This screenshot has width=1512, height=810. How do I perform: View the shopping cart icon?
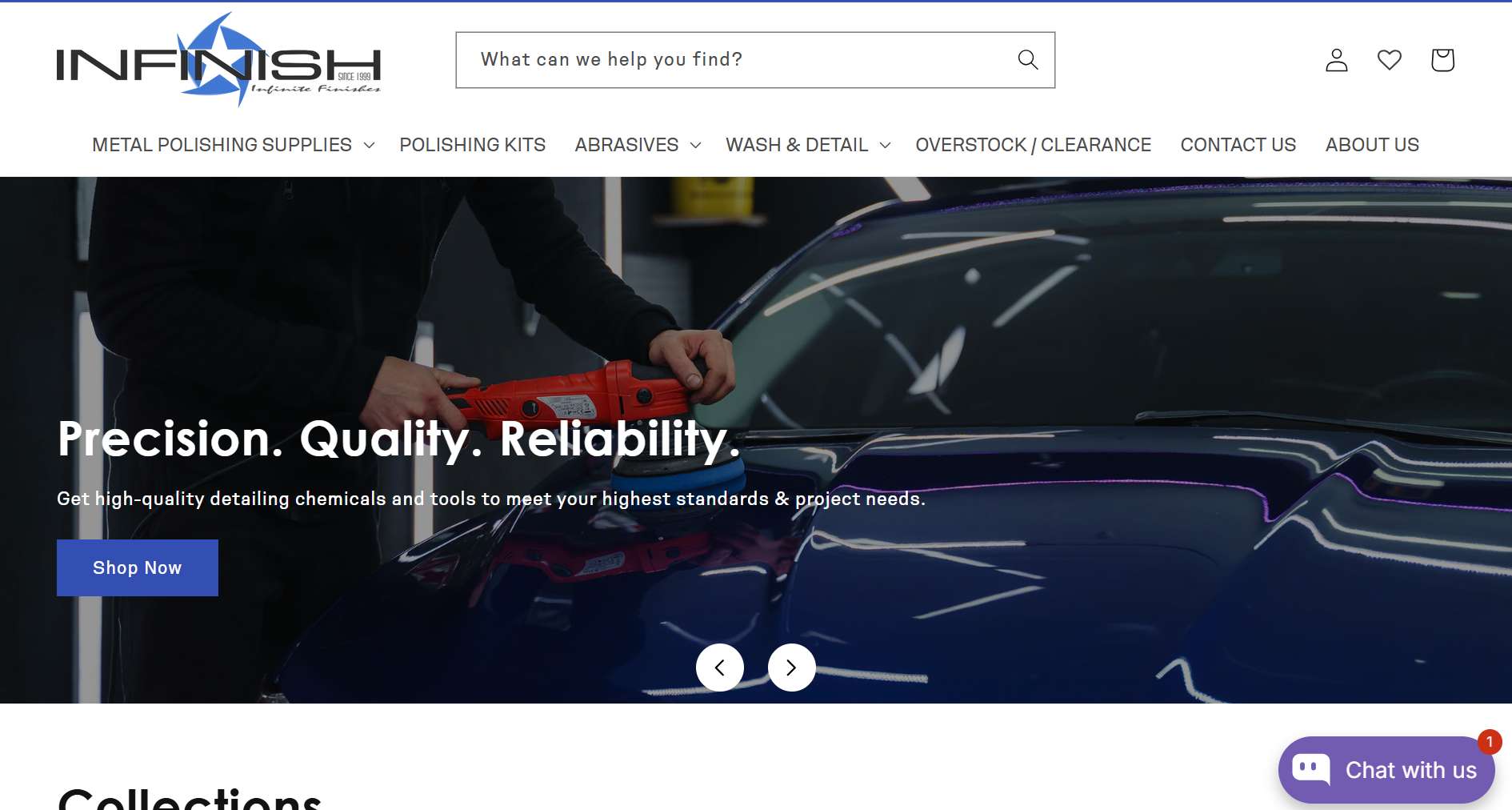coord(1442,60)
